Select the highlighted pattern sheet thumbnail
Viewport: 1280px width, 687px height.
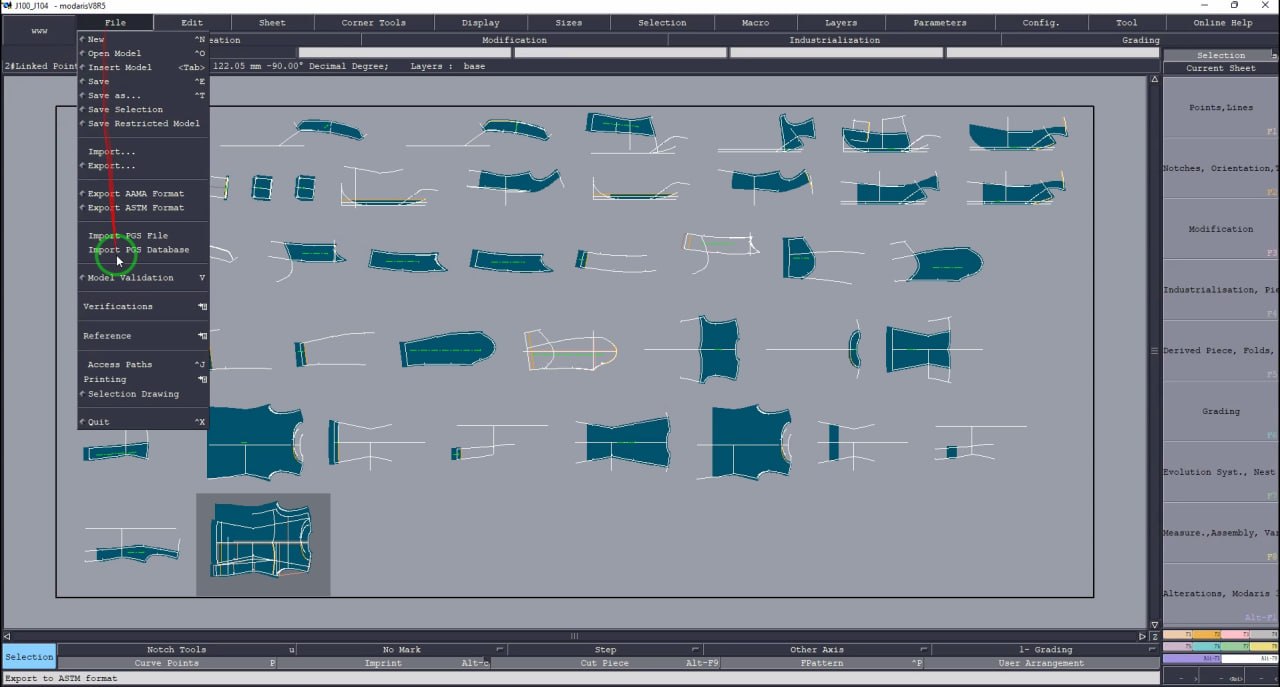263,544
